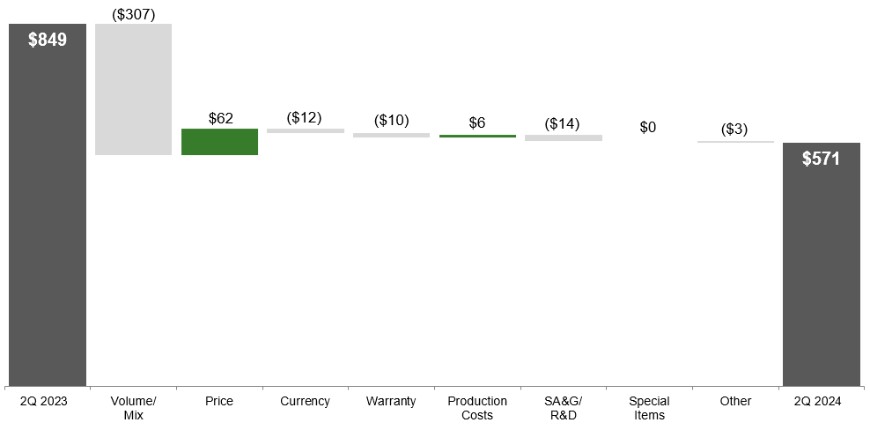
Task: Click the gray SA&G/R&D bar
Action: pyautogui.click(x=563, y=137)
